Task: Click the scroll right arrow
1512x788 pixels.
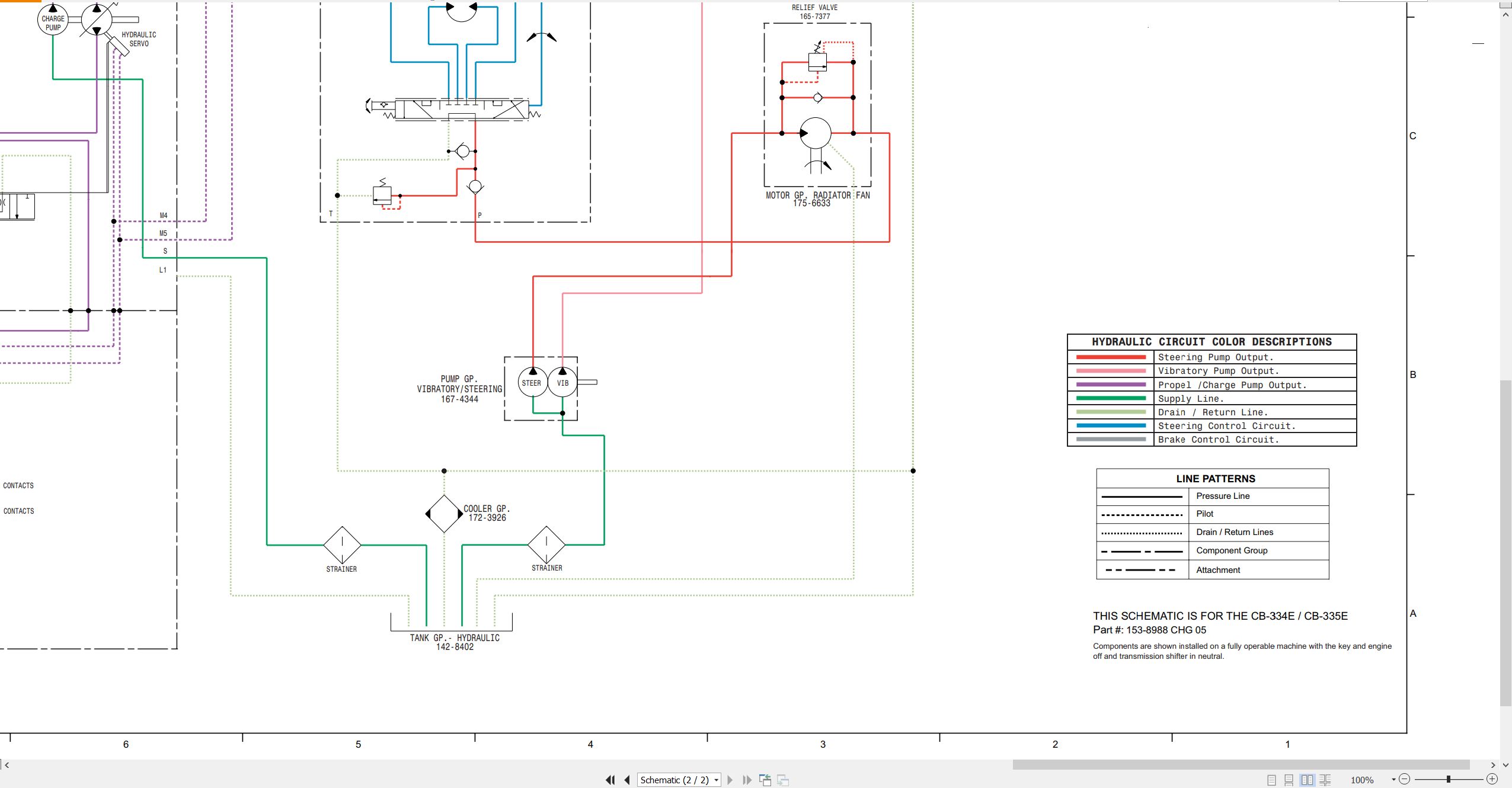Action: click(x=1494, y=765)
